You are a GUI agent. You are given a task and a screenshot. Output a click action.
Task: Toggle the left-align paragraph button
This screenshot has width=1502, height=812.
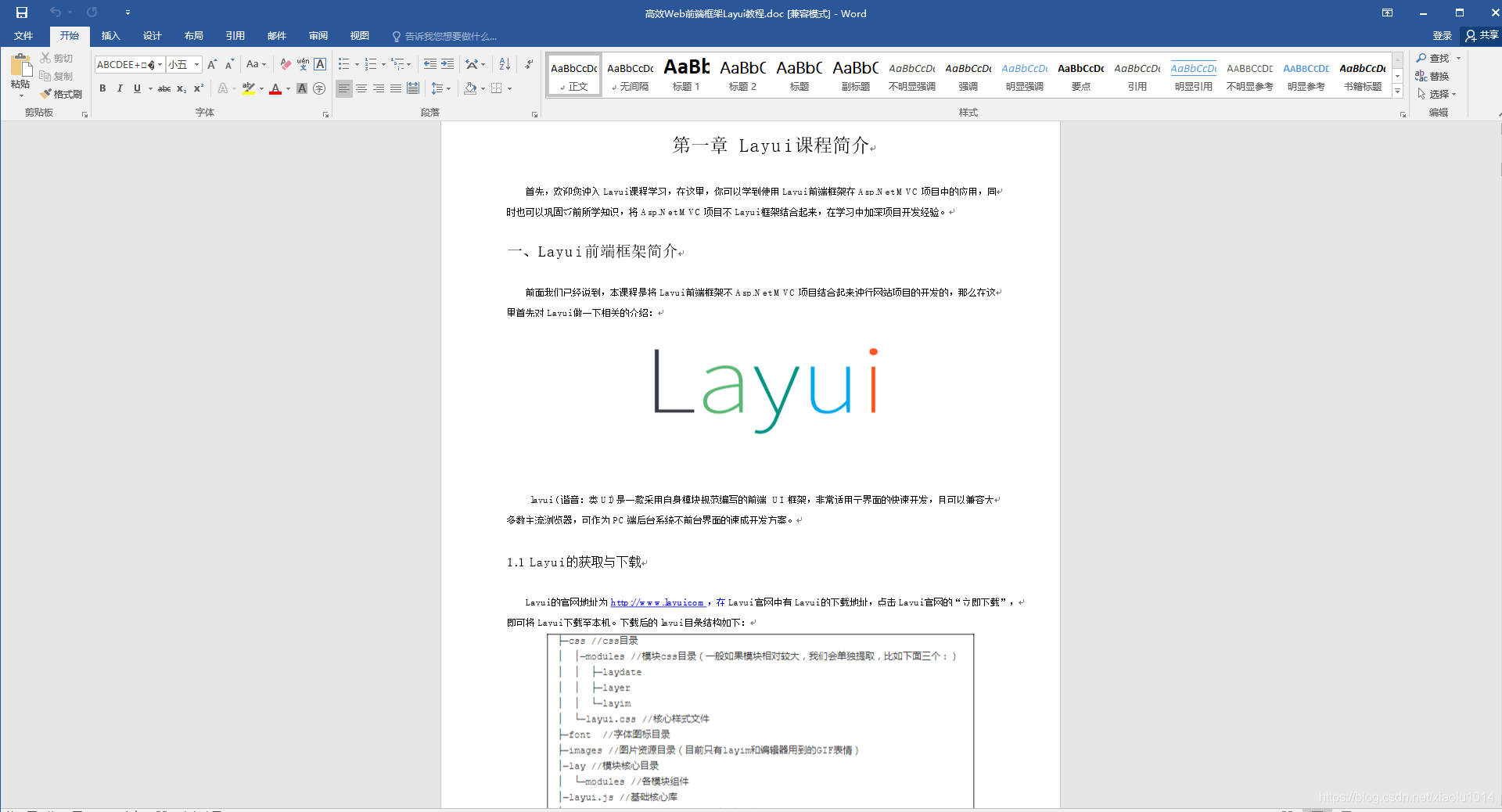tap(344, 88)
